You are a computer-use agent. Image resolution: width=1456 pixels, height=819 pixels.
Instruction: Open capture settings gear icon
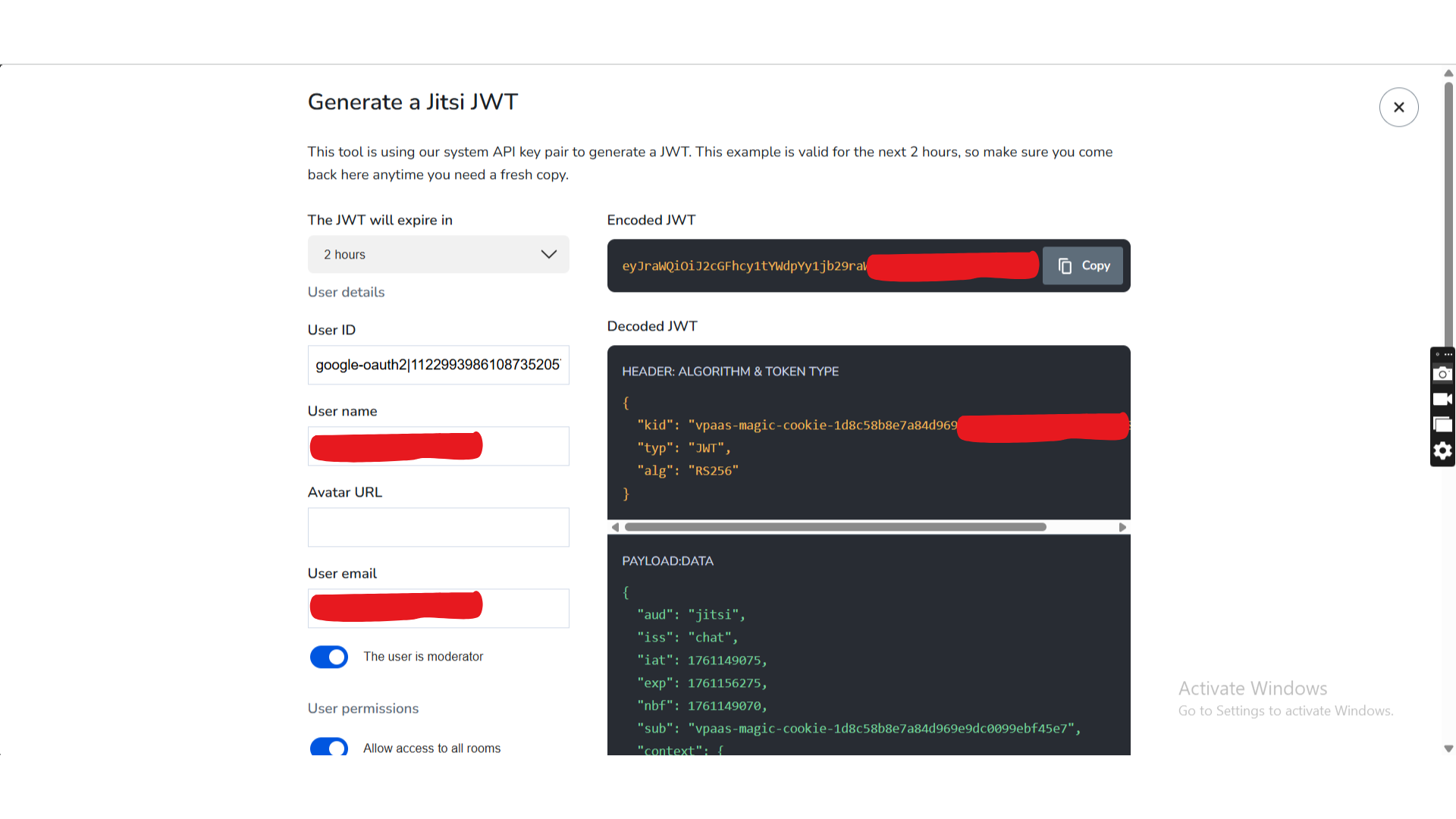[x=1442, y=451]
